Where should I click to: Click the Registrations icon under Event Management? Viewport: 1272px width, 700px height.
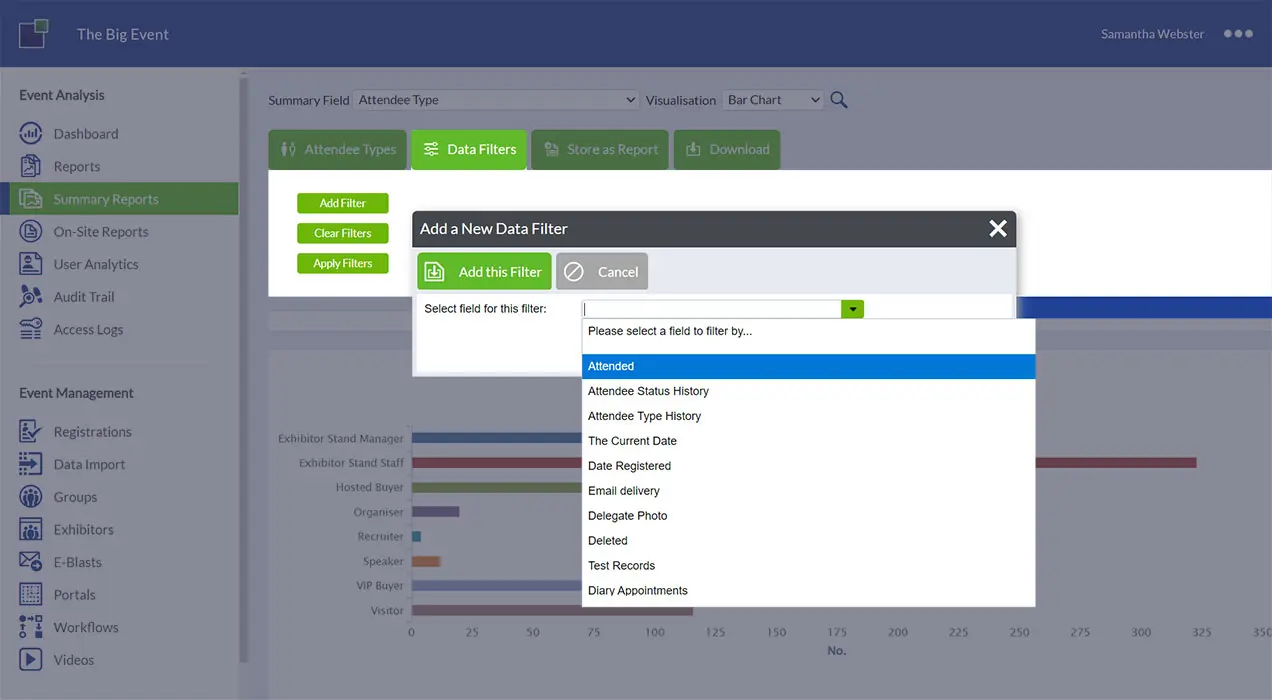(x=32, y=431)
